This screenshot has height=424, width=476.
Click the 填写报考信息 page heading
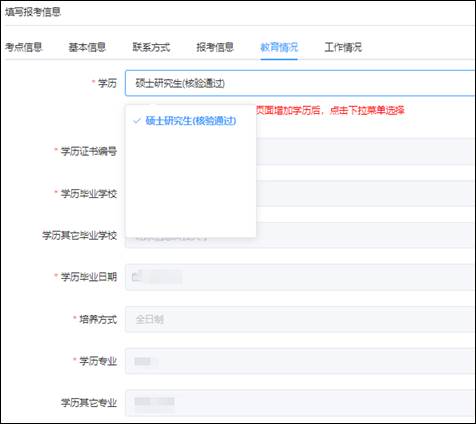click(x=33, y=12)
